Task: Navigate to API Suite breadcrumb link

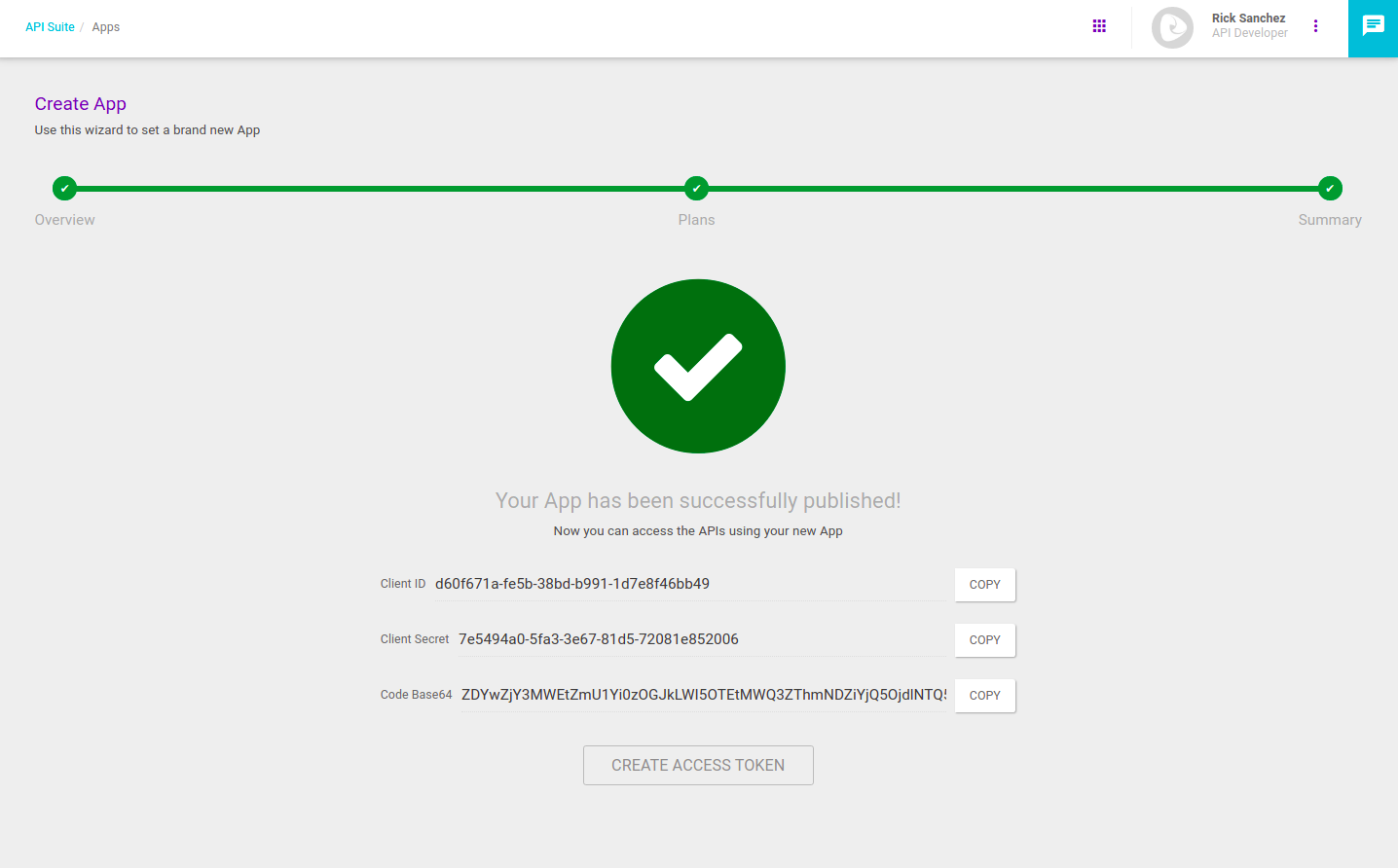Action: coord(50,26)
